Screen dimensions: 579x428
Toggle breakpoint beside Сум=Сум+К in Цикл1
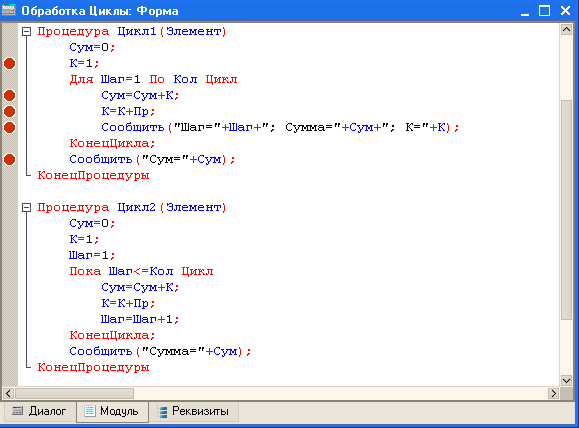10,96
